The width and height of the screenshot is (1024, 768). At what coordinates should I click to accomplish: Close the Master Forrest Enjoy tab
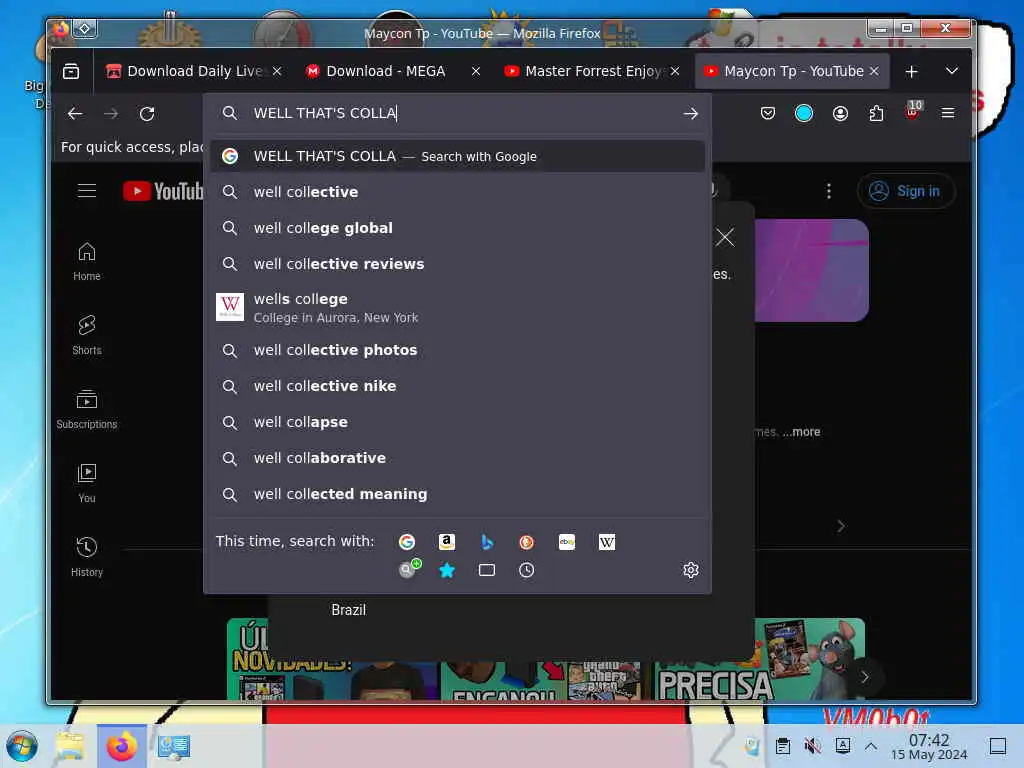coord(675,71)
